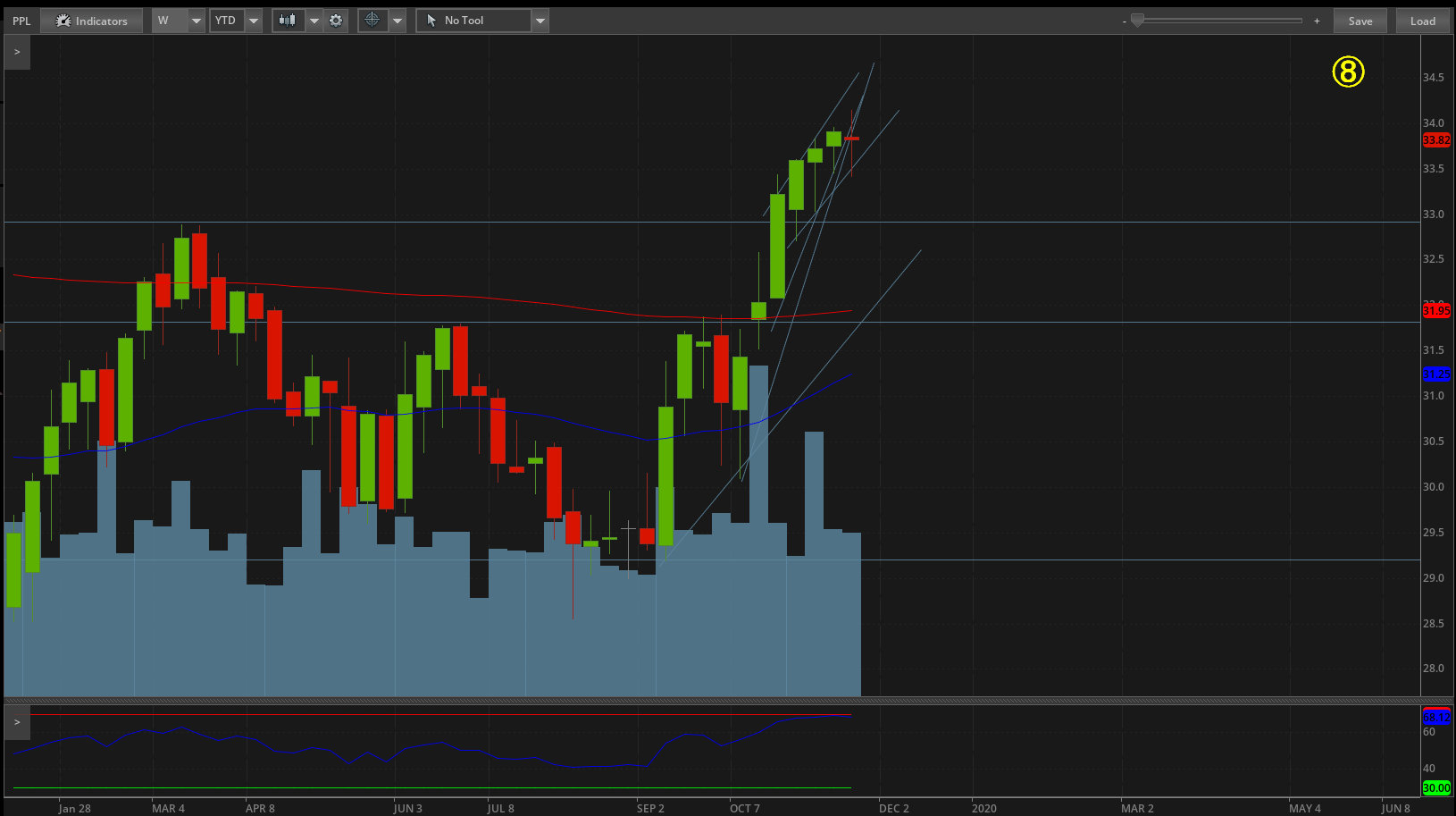The height and width of the screenshot is (816, 1456).
Task: Click the blue 31.25 moving average label
Action: coord(1436,374)
